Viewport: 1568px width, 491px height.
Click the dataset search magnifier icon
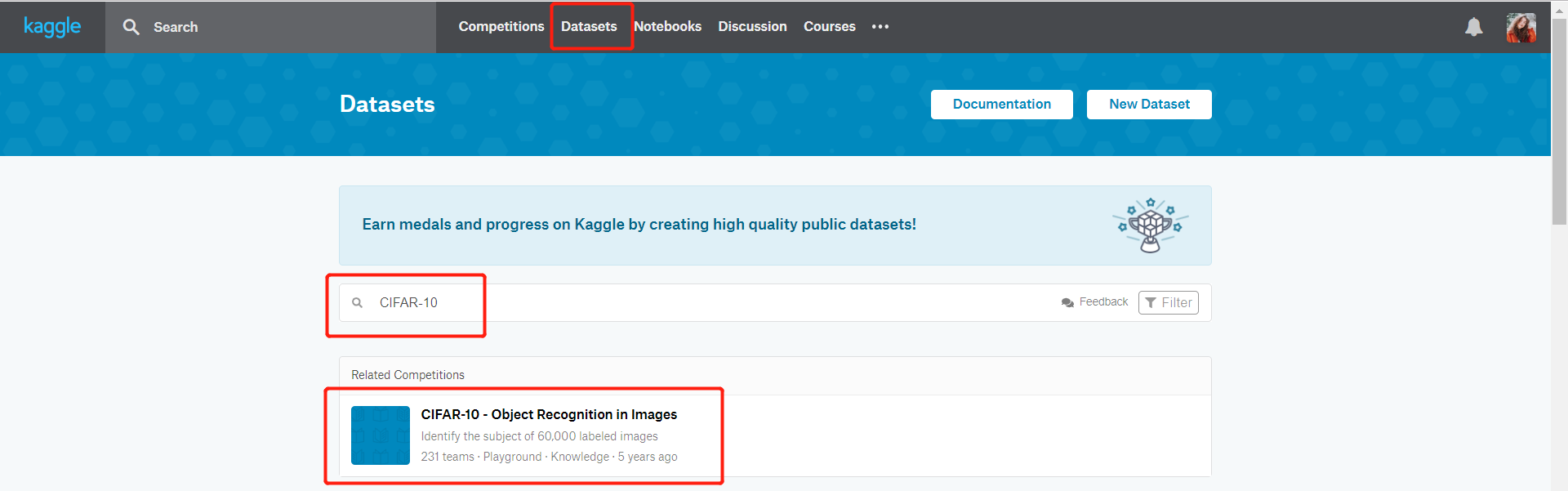[x=357, y=302]
